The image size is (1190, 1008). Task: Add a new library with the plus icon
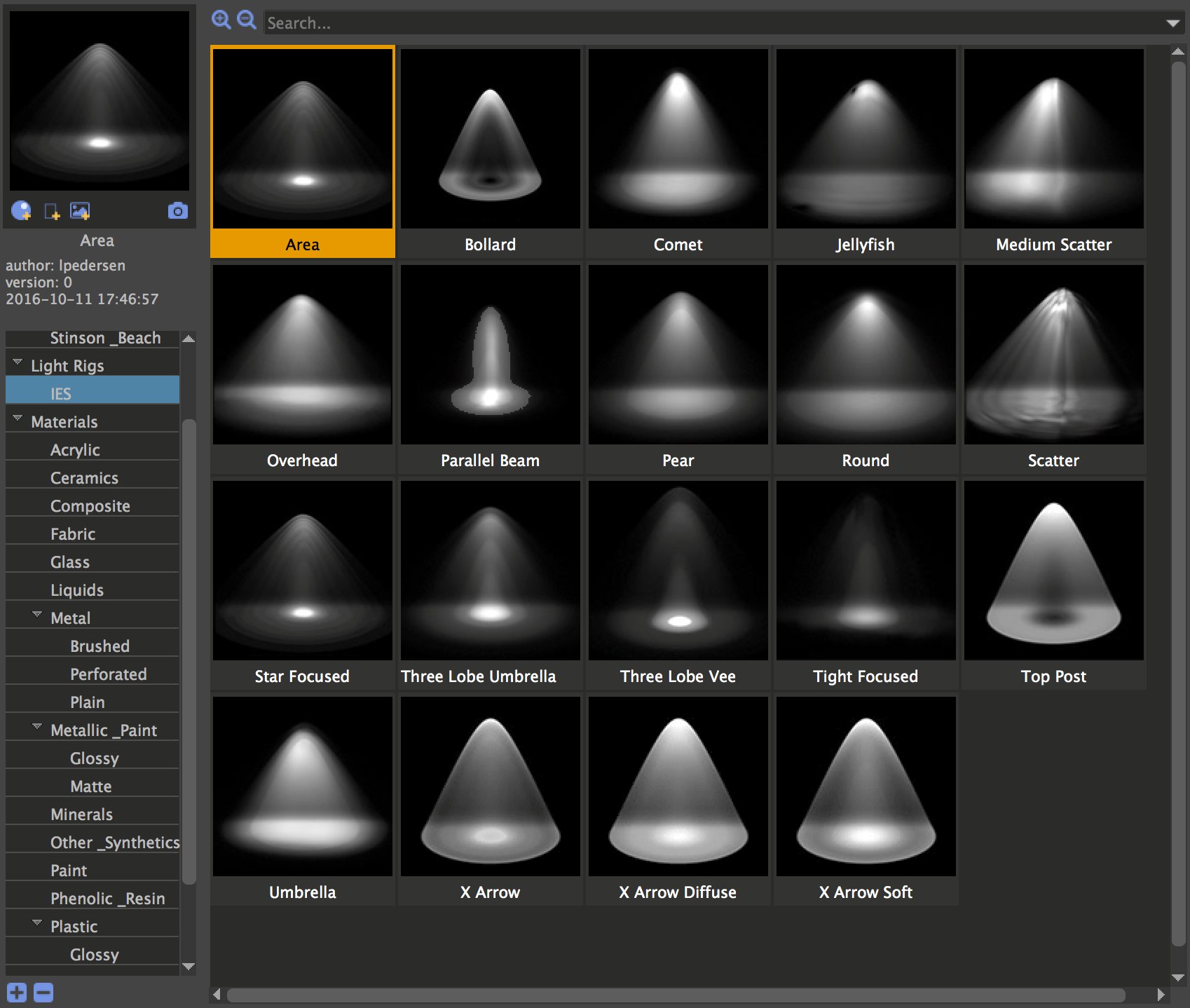[15, 993]
